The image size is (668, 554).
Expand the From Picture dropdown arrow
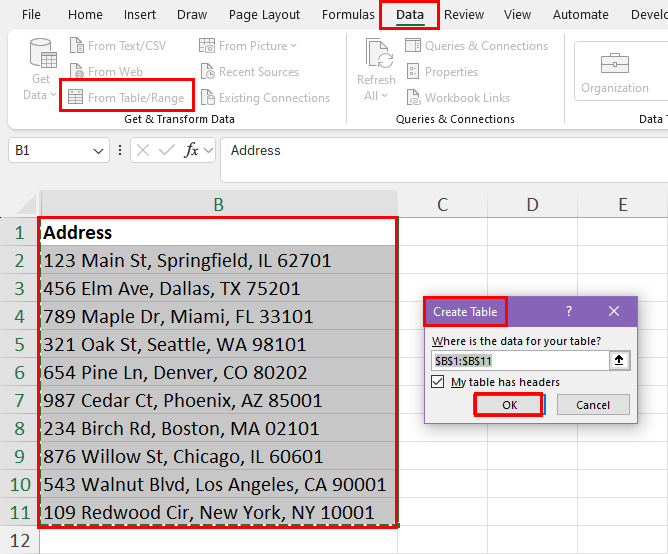294,45
